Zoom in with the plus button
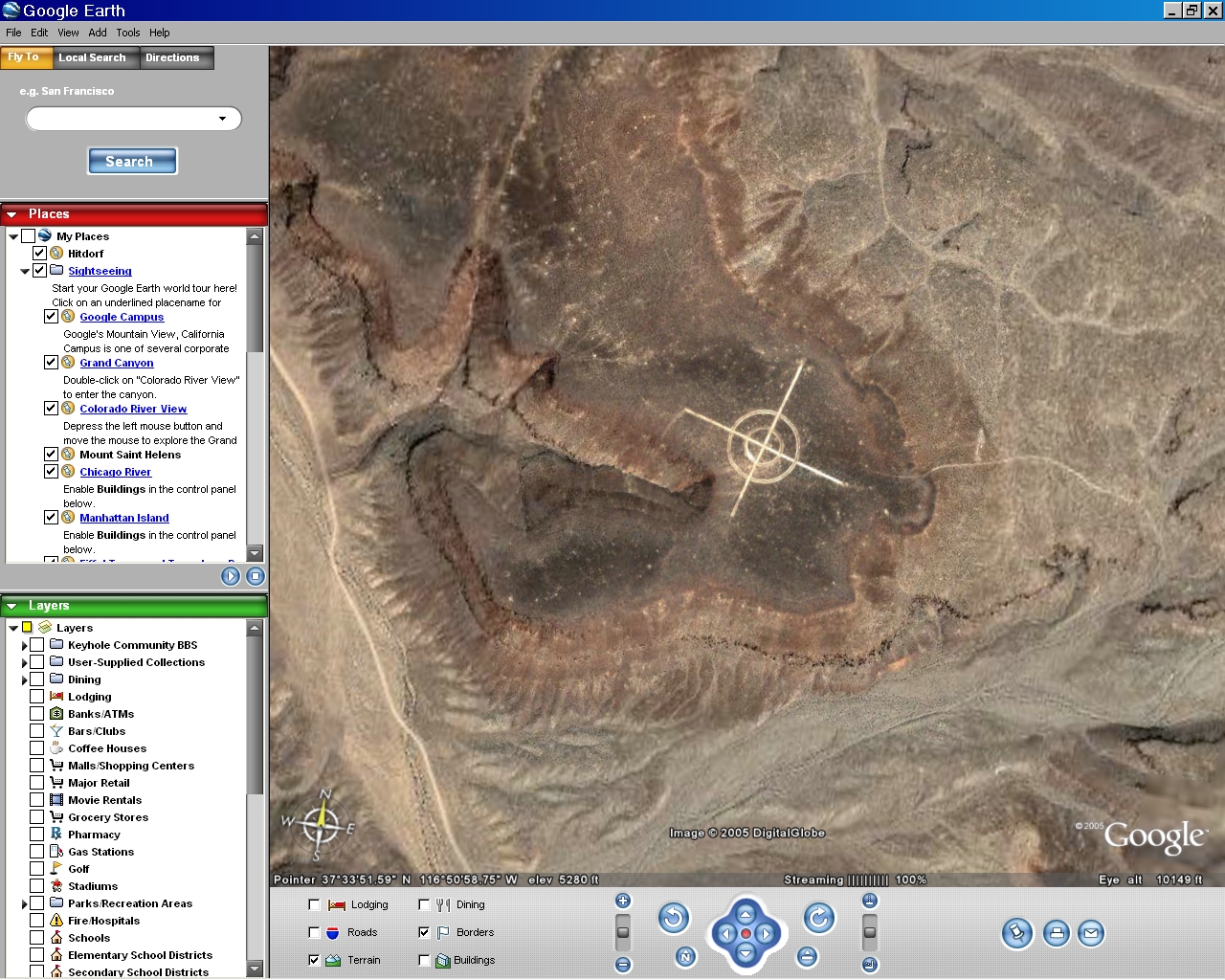Screen dimensions: 1225x980 click(x=623, y=901)
